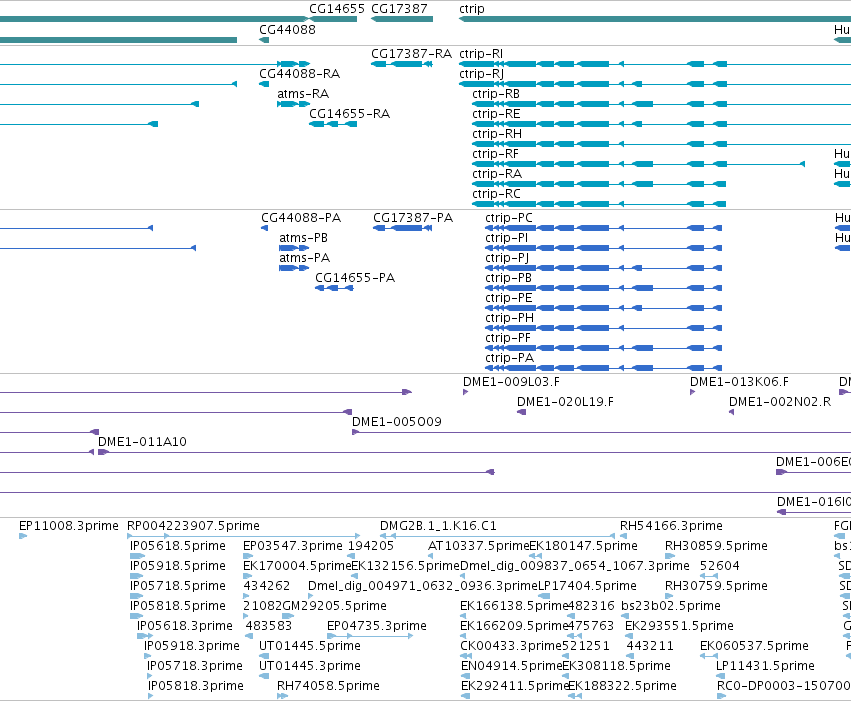Select ctrip-PH protein label
This screenshot has width=851, height=701.
510,318
